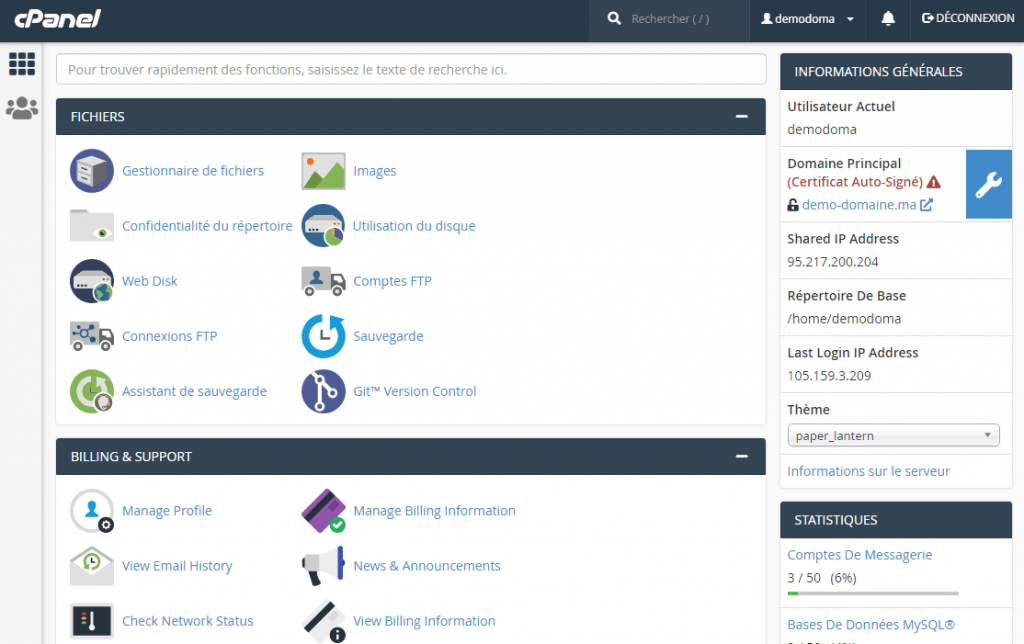Screen dimensions: 1024x644
Task: Open the Gestionnaire de fichiers tool
Action: tap(192, 170)
